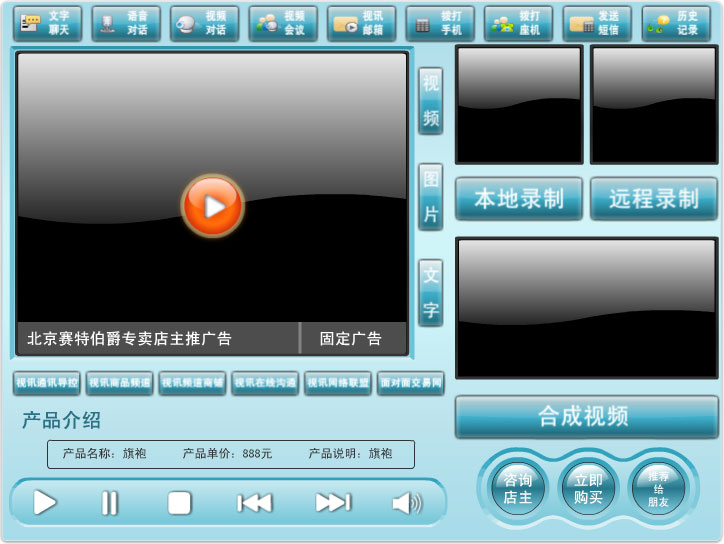The height and width of the screenshot is (544, 724).
Task: Click 拨打座机 call landline button
Action: (x=518, y=23)
